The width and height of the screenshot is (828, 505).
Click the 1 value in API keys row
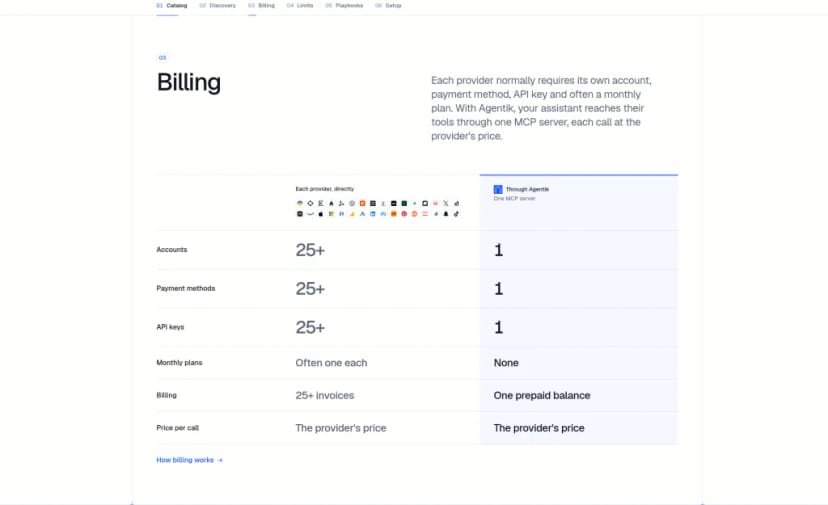tap(498, 328)
